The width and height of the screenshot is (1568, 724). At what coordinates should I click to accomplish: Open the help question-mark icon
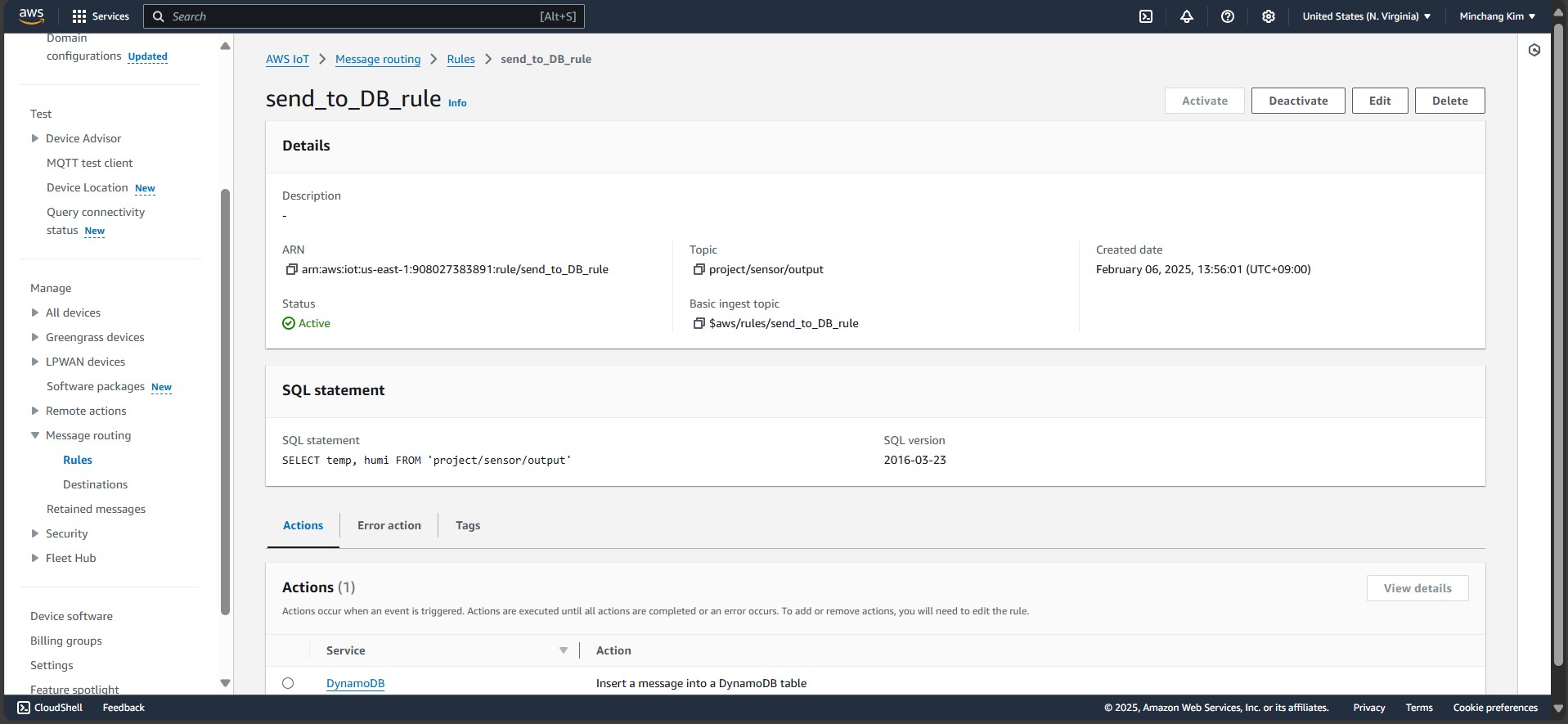1228,16
